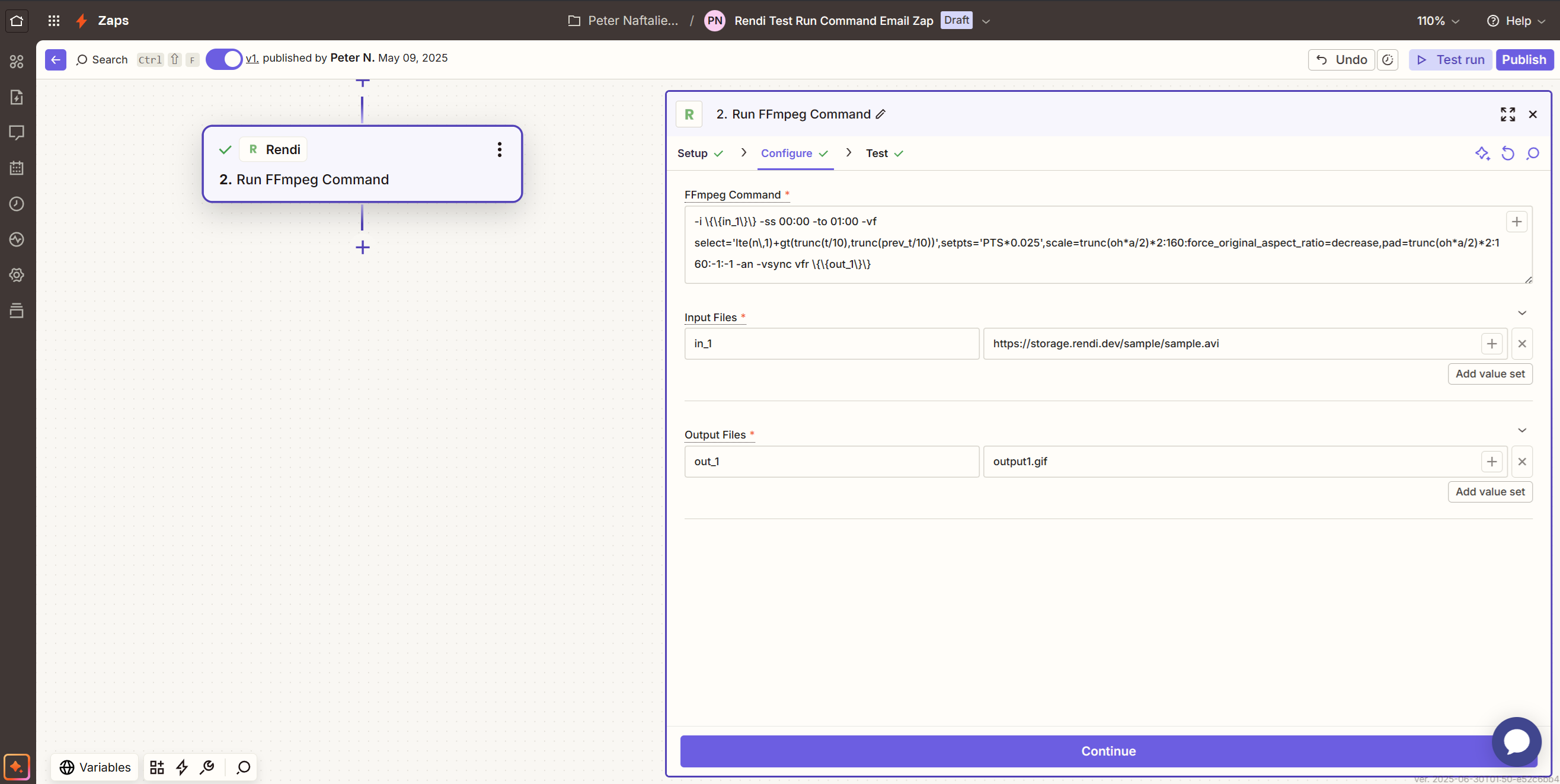Image resolution: width=1560 pixels, height=784 pixels.
Task: Insert data into the FFmpeg Command field
Action: [1516, 222]
